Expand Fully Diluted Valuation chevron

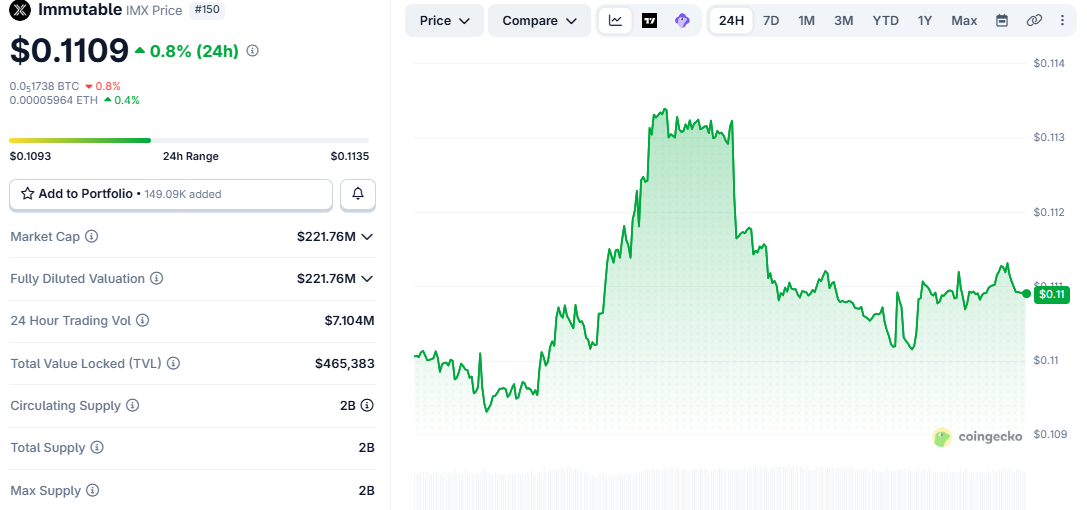click(367, 279)
